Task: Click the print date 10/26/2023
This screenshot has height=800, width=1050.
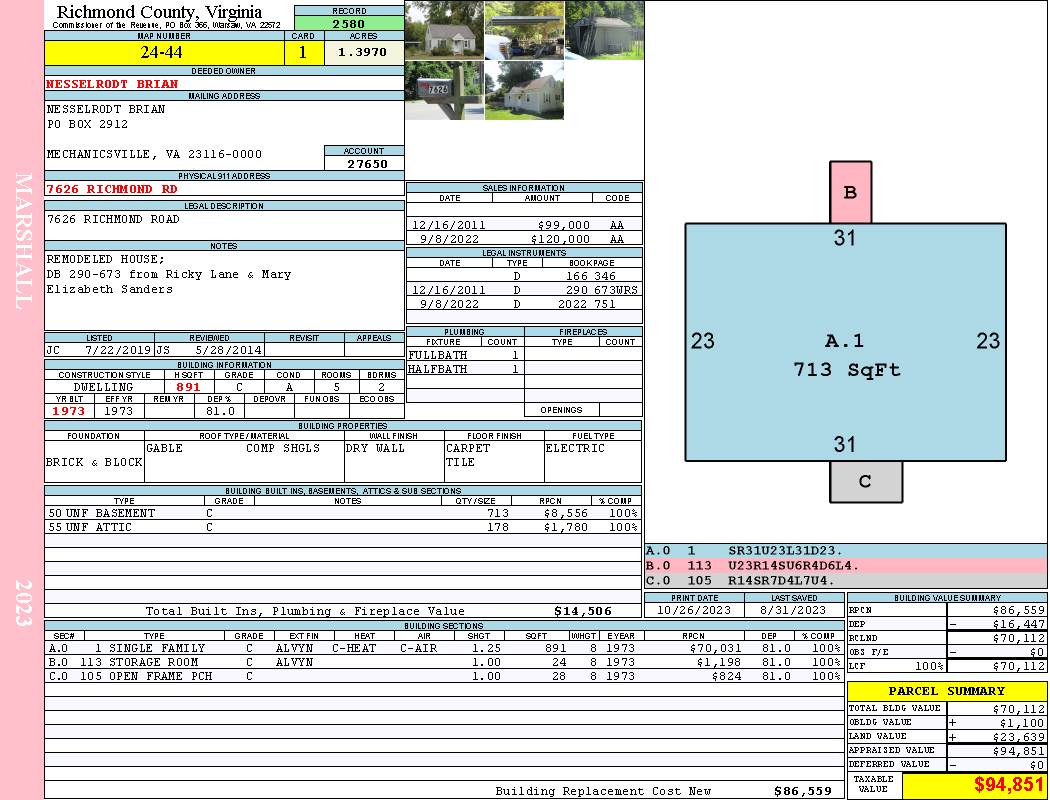Action: click(694, 611)
